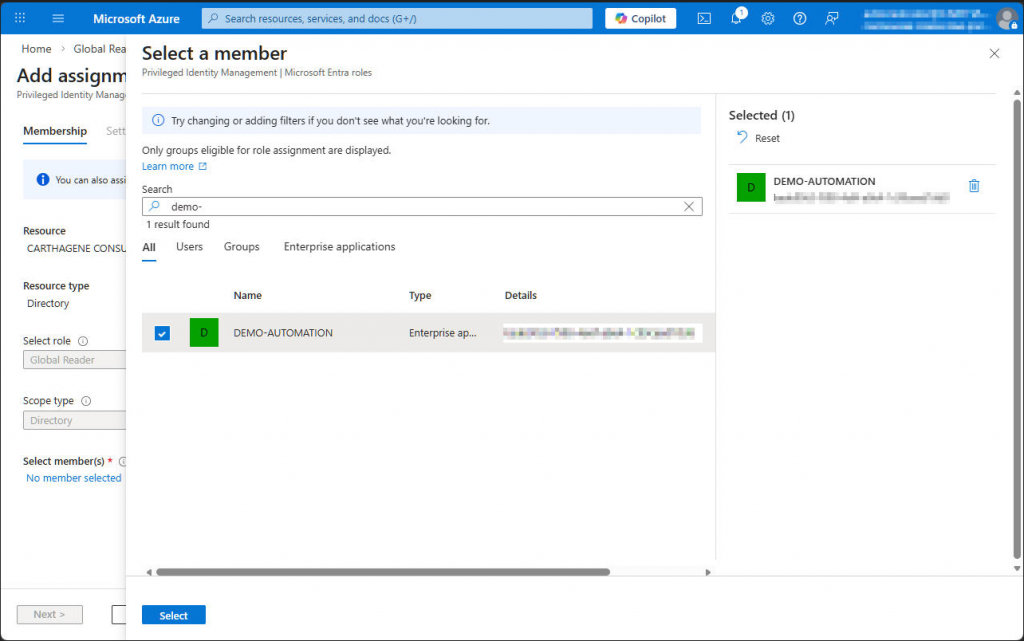Open the Copilot assistant
Image resolution: width=1024 pixels, height=641 pixels.
pos(640,17)
